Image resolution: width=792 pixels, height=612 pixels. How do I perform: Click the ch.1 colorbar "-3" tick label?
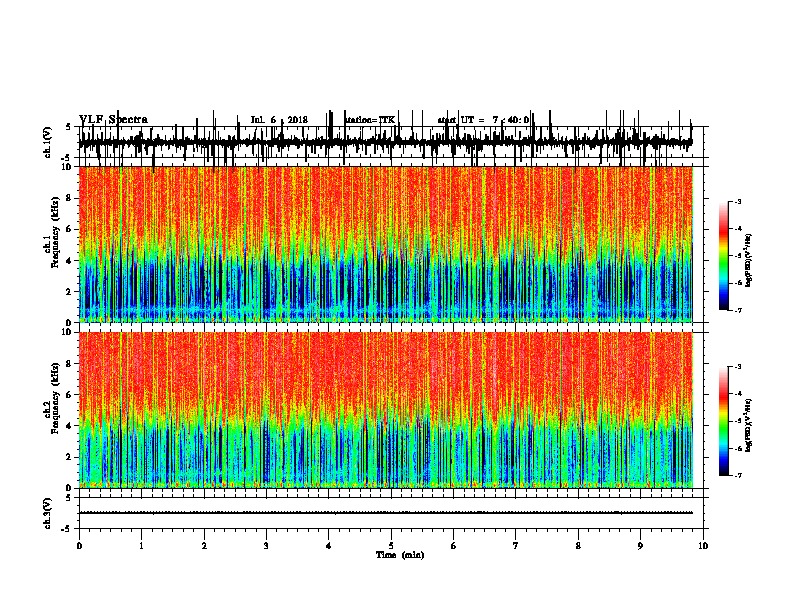737,201
